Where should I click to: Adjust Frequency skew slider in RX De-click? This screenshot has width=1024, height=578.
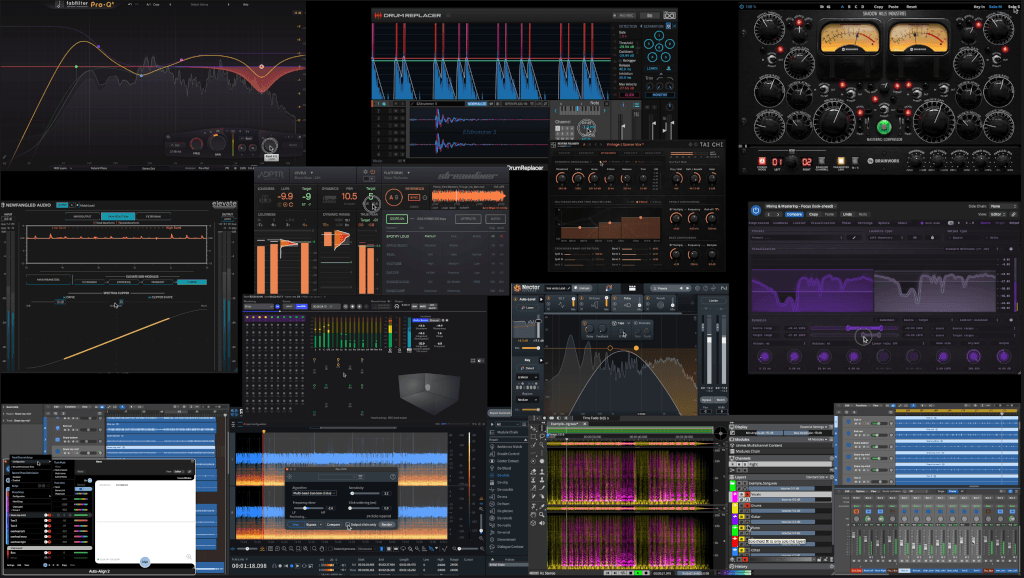pyautogui.click(x=309, y=508)
